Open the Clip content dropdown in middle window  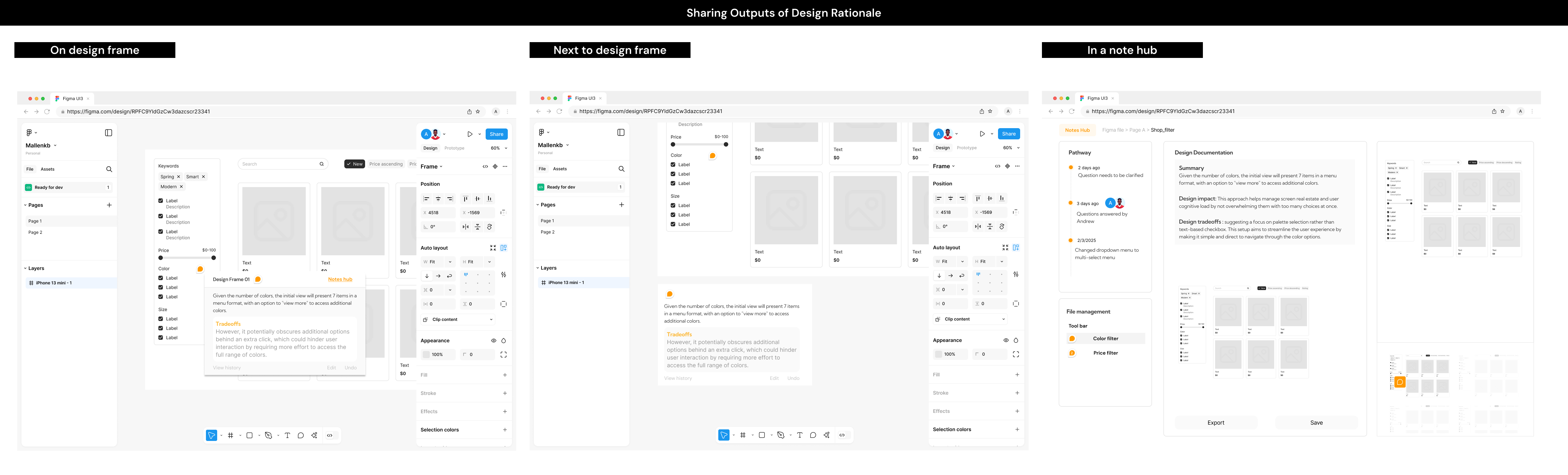click(x=1003, y=319)
